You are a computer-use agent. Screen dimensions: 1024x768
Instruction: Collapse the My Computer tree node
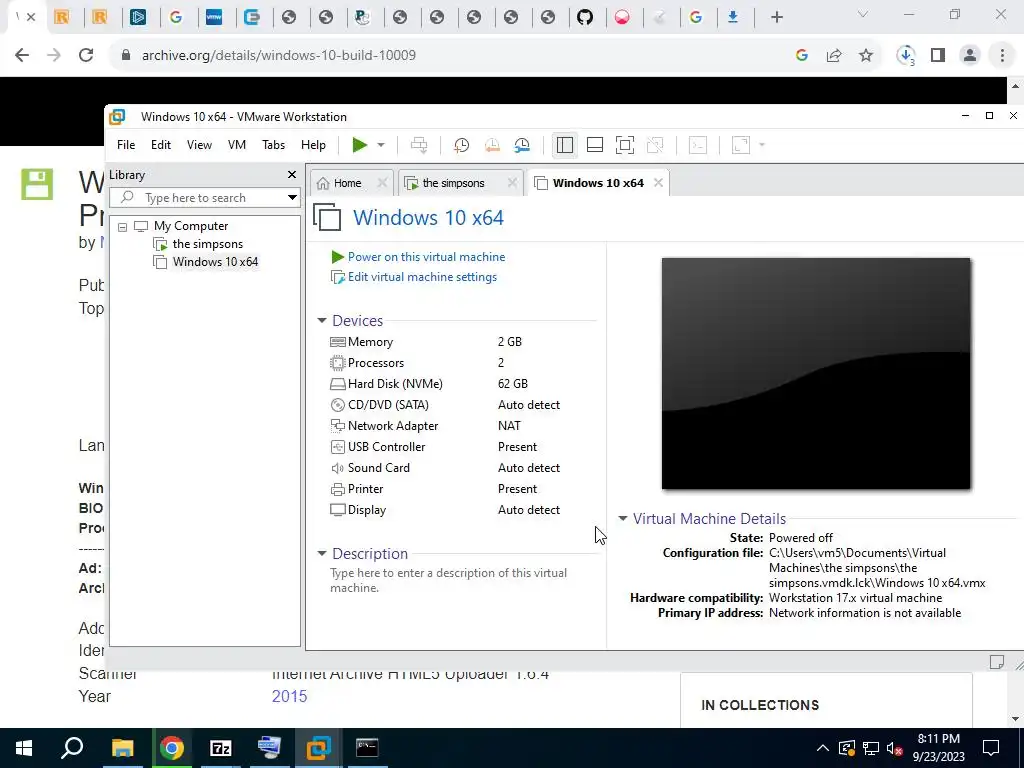(122, 227)
